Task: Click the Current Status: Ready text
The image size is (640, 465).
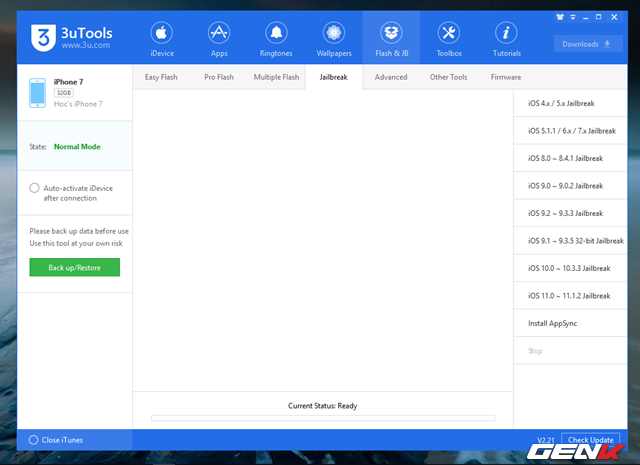Action: point(322,406)
